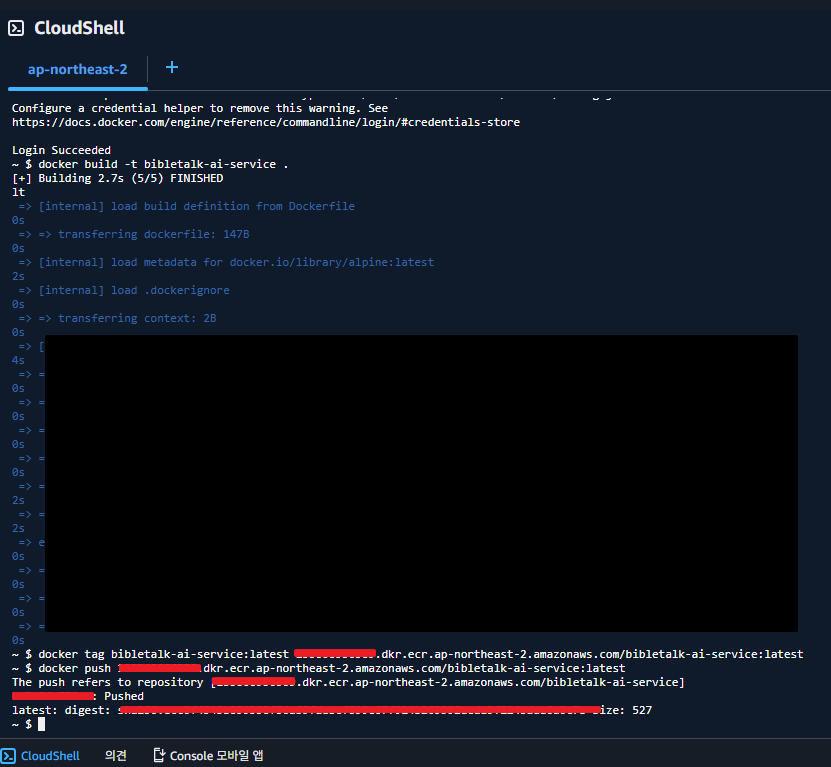This screenshot has height=767, width=831.
Task: Click 'transferring context: 2B' line
Action: coord(118,319)
